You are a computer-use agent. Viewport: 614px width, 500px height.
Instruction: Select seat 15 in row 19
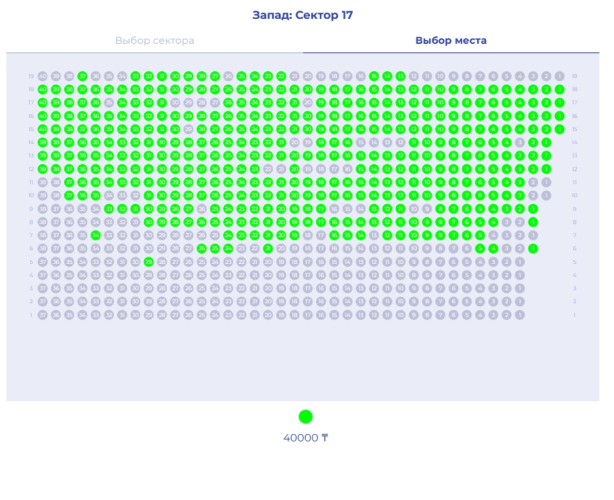pos(374,76)
